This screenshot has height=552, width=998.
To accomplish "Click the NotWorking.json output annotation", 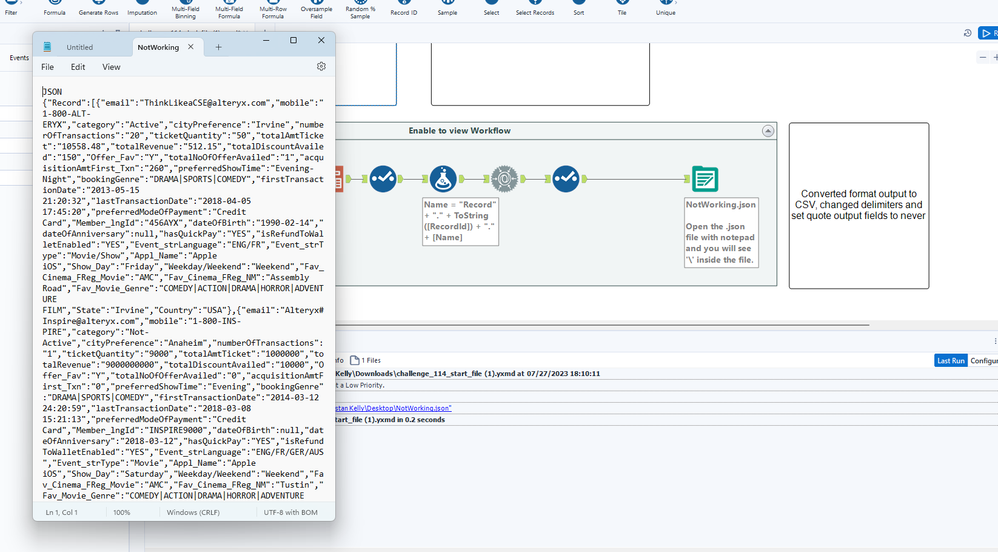I will pos(721,232).
